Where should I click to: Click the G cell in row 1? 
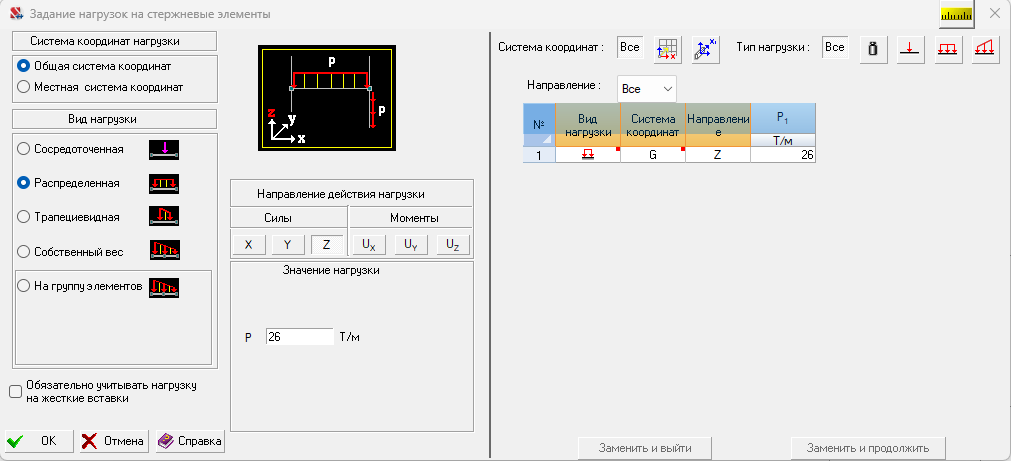click(x=653, y=155)
